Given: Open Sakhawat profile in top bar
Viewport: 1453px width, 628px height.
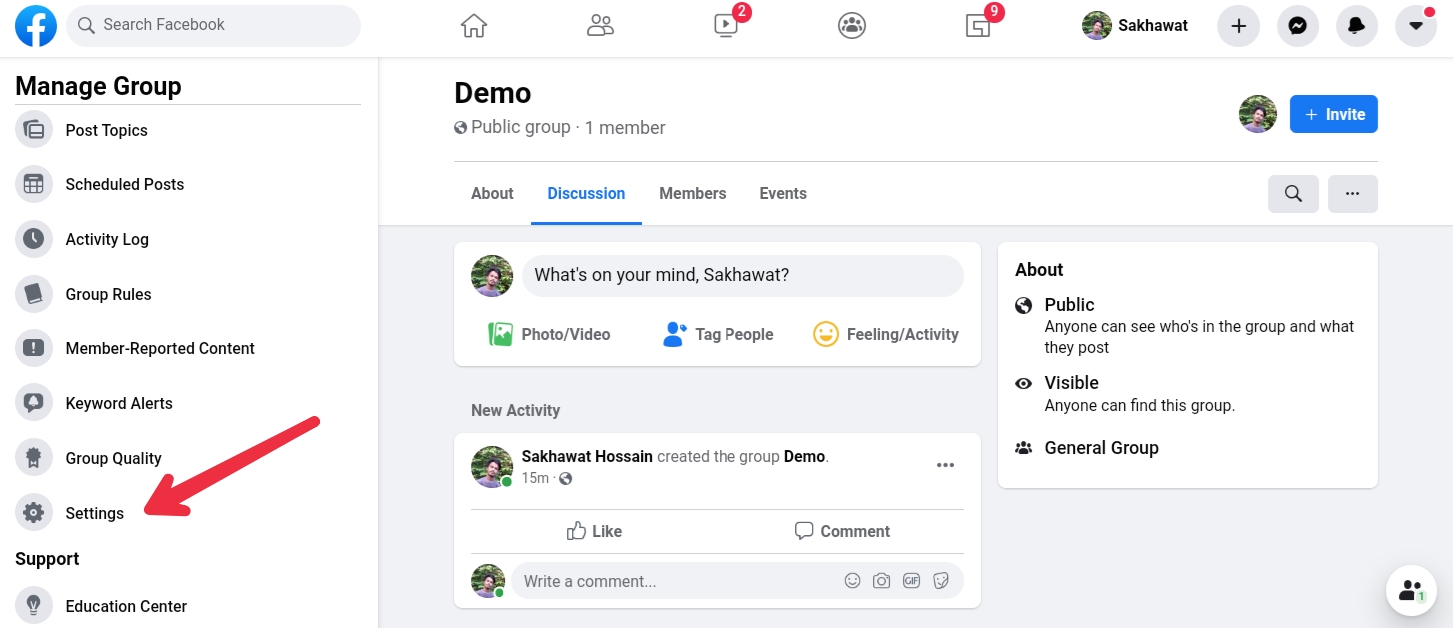Looking at the screenshot, I should [x=1136, y=26].
